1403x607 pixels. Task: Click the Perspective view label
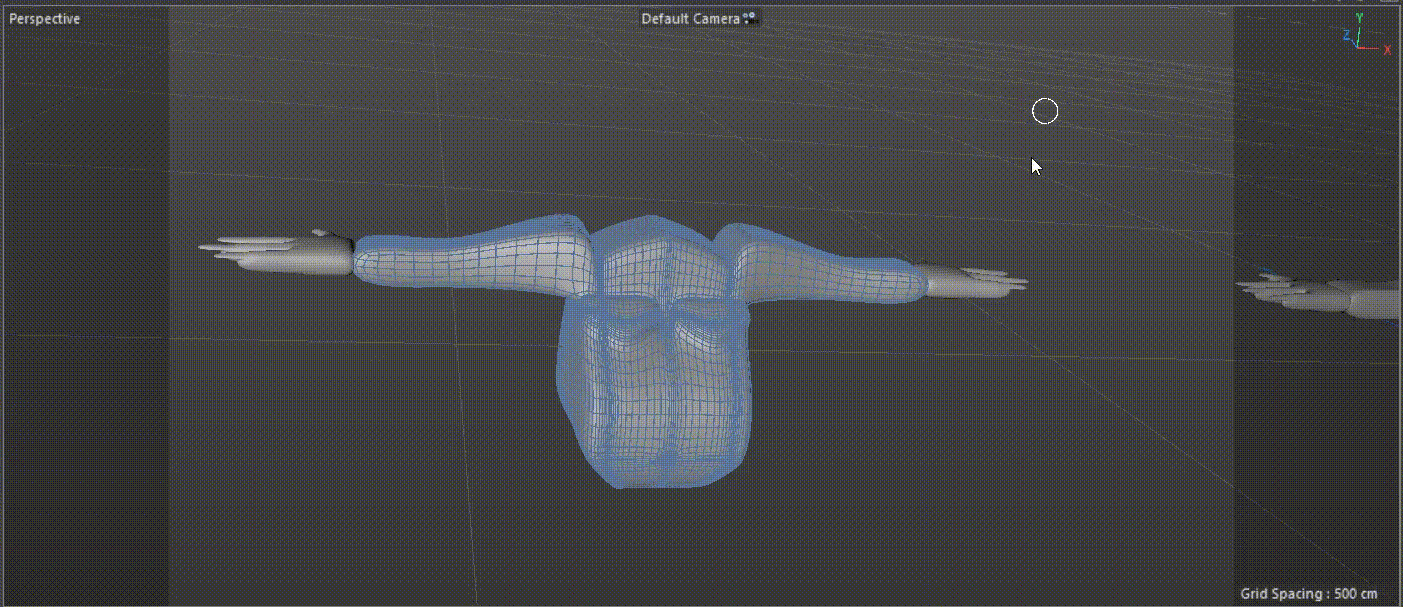45,19
